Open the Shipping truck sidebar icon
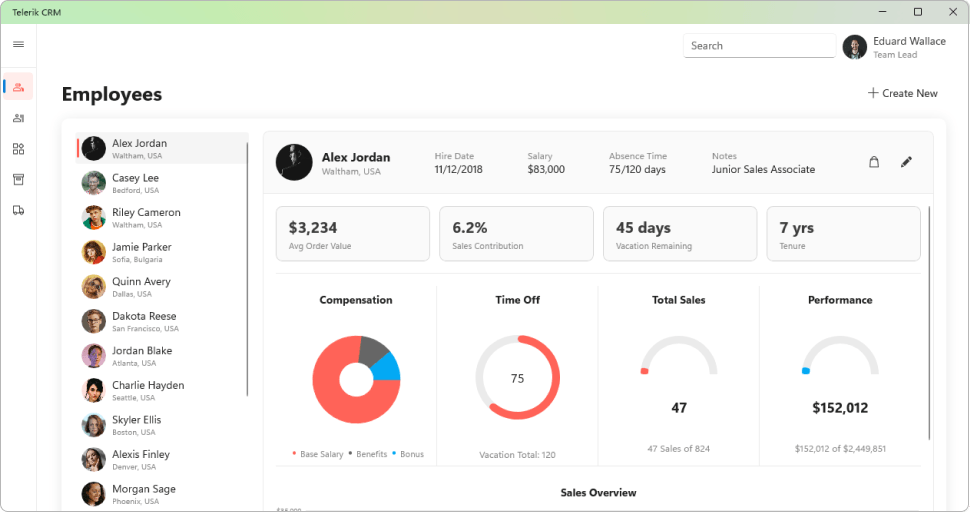This screenshot has width=970, height=512. (19, 211)
